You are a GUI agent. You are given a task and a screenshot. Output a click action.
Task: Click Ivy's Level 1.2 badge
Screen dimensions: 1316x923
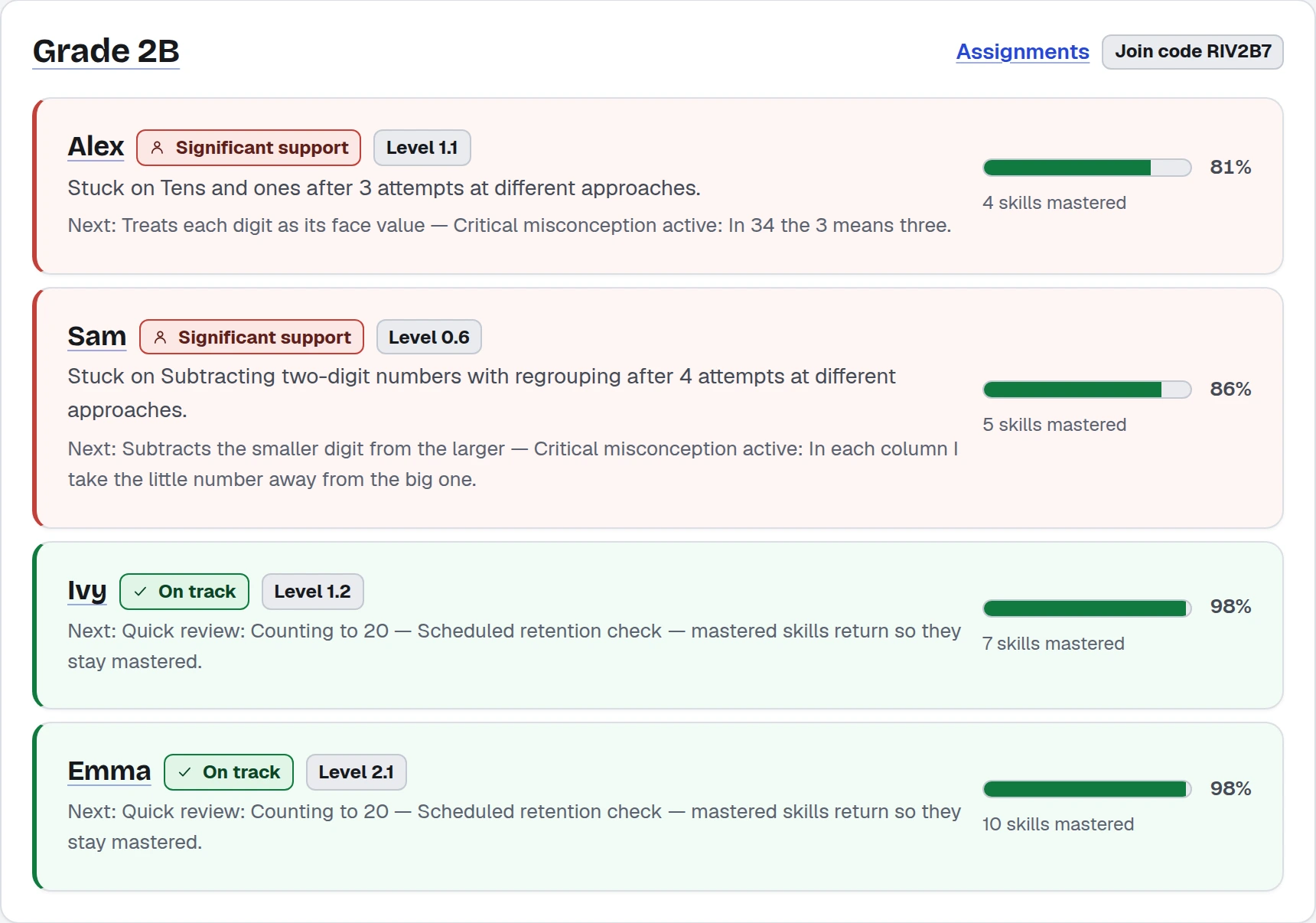pos(312,592)
